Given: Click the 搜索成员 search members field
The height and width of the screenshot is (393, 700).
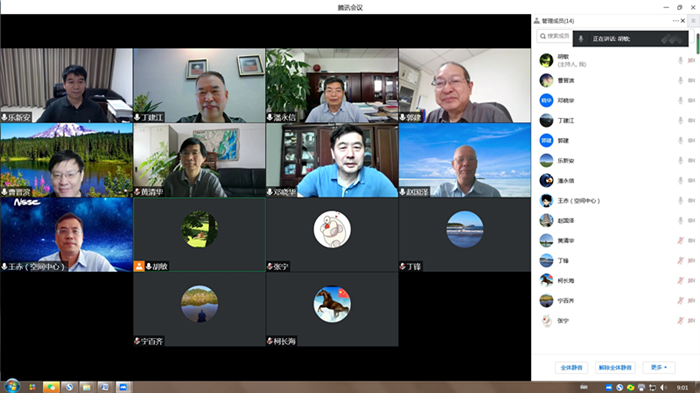Looking at the screenshot, I should point(554,36).
